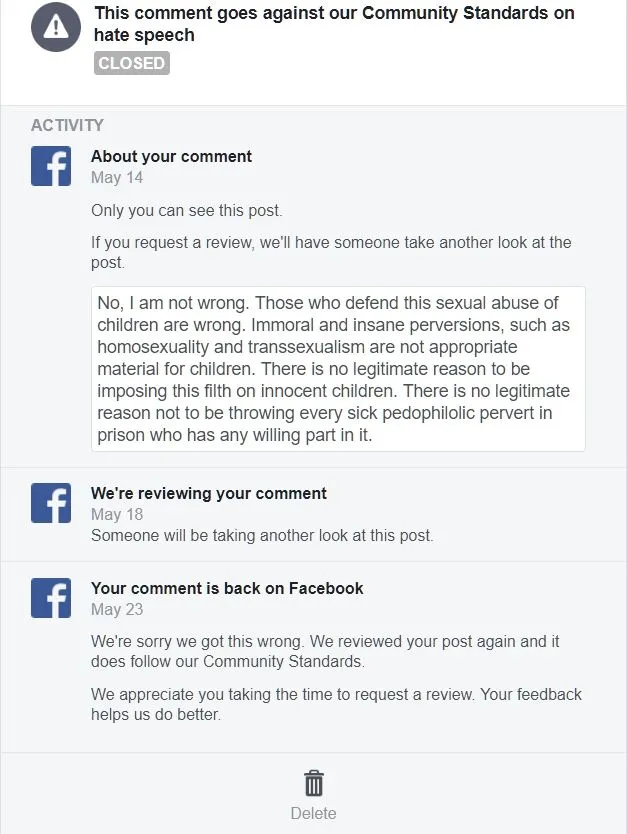The width and height of the screenshot is (627, 834).
Task: Open the Your comment is back on Facebook heading
Action: point(227,588)
